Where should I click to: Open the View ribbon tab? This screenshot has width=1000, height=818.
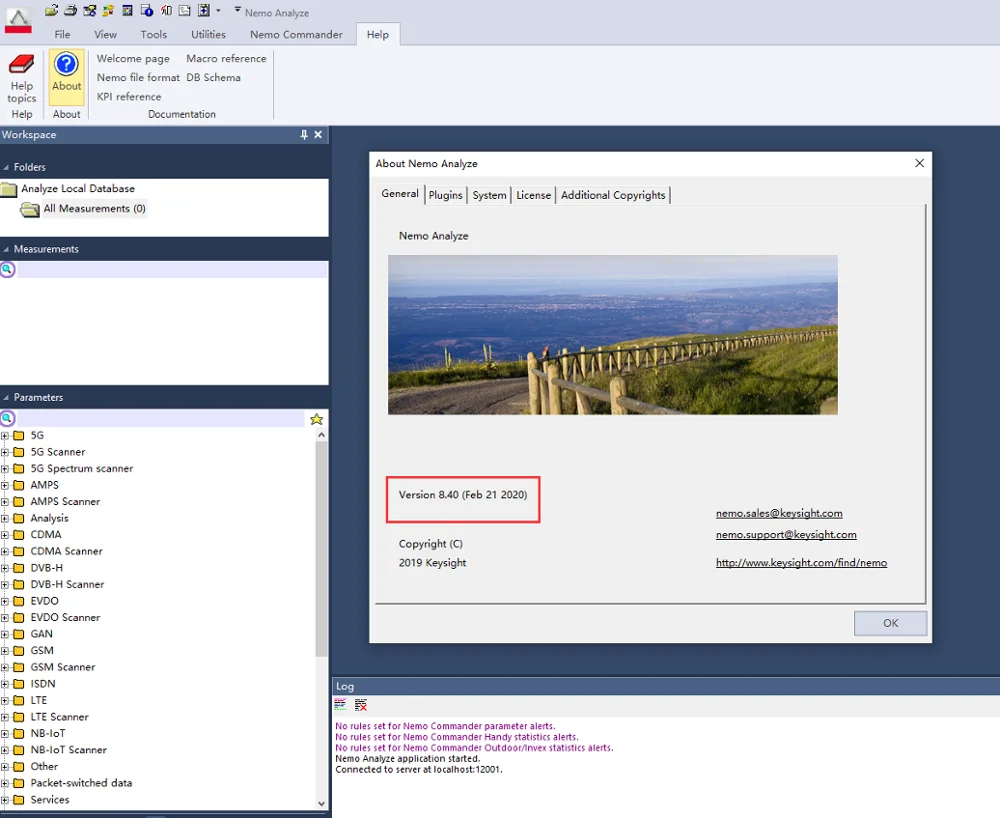pos(105,34)
